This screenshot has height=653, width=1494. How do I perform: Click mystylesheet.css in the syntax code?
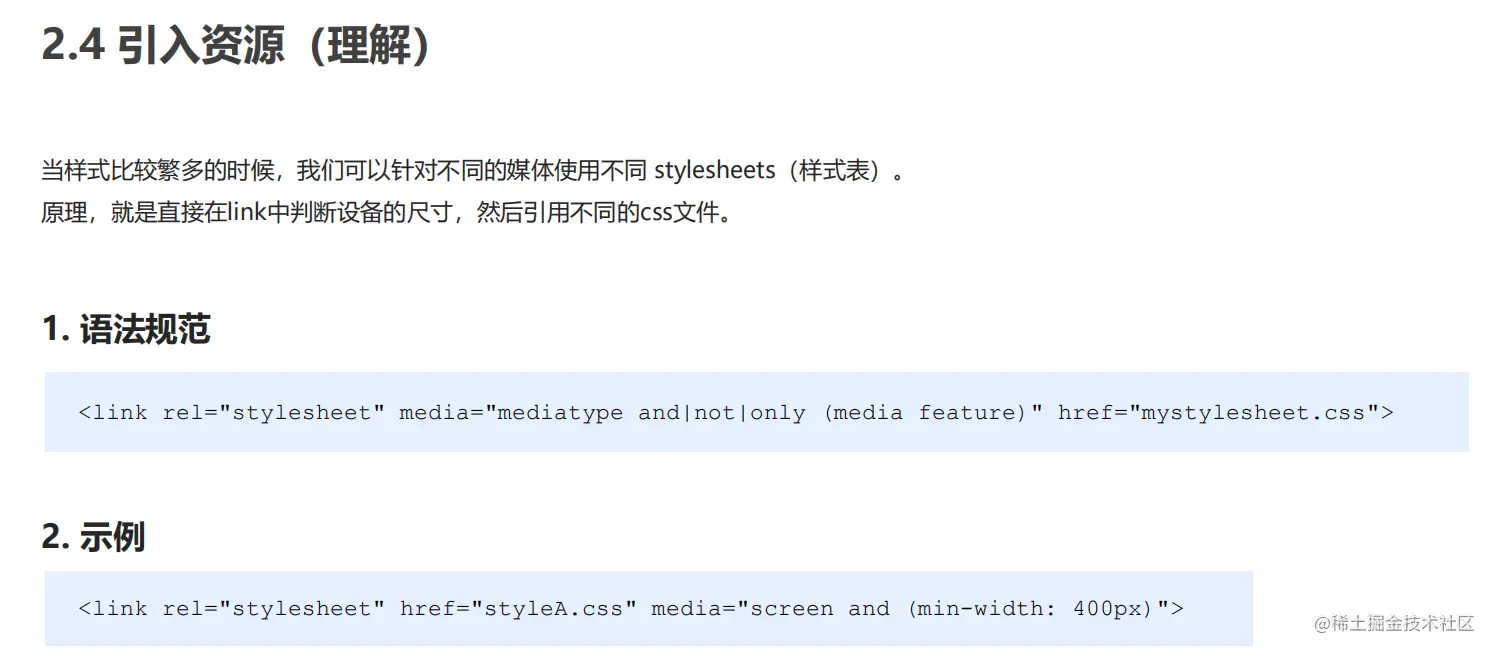(x=1254, y=412)
